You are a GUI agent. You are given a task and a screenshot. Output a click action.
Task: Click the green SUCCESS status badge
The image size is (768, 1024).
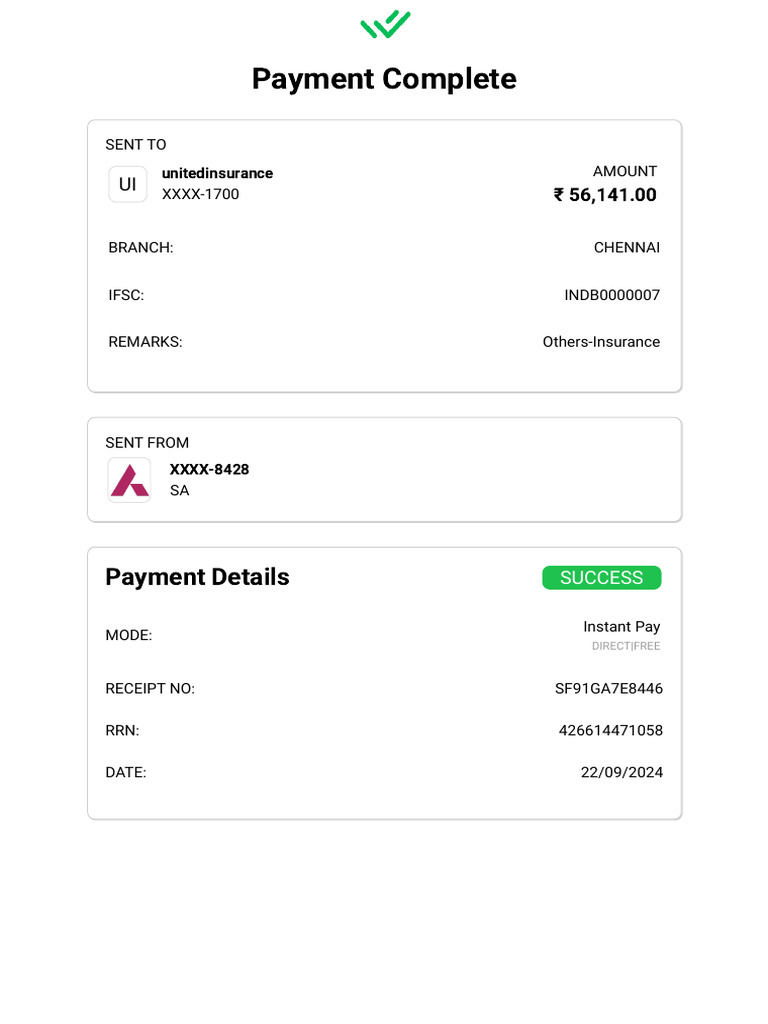click(601, 578)
